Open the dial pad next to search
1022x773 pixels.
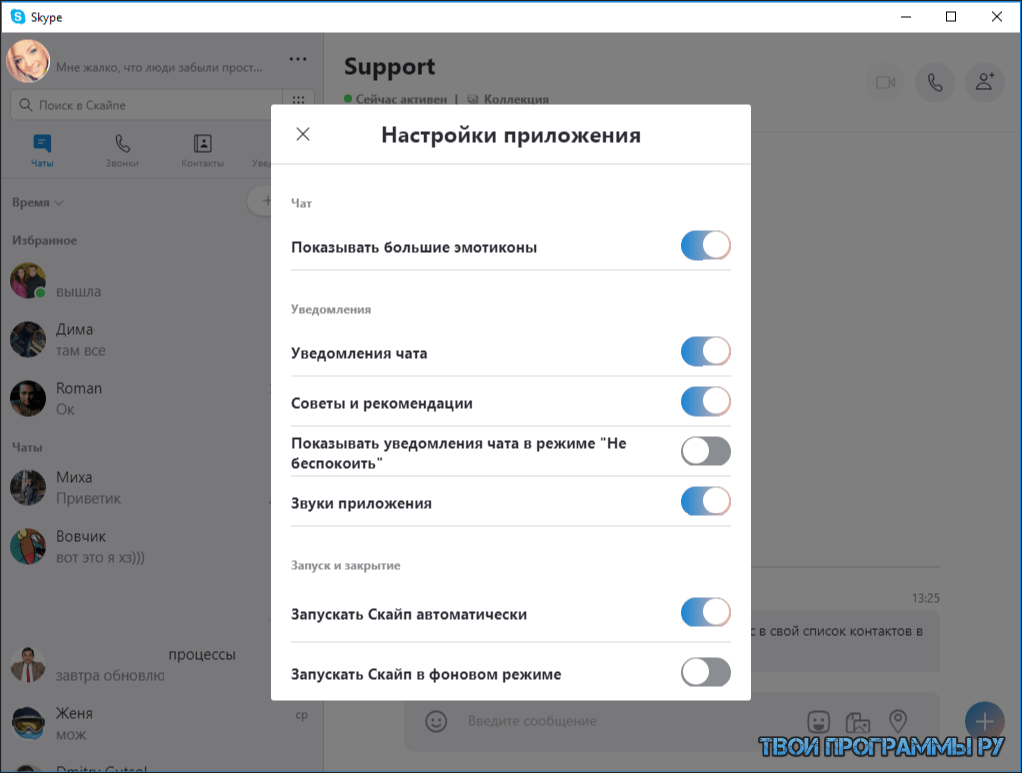[298, 104]
